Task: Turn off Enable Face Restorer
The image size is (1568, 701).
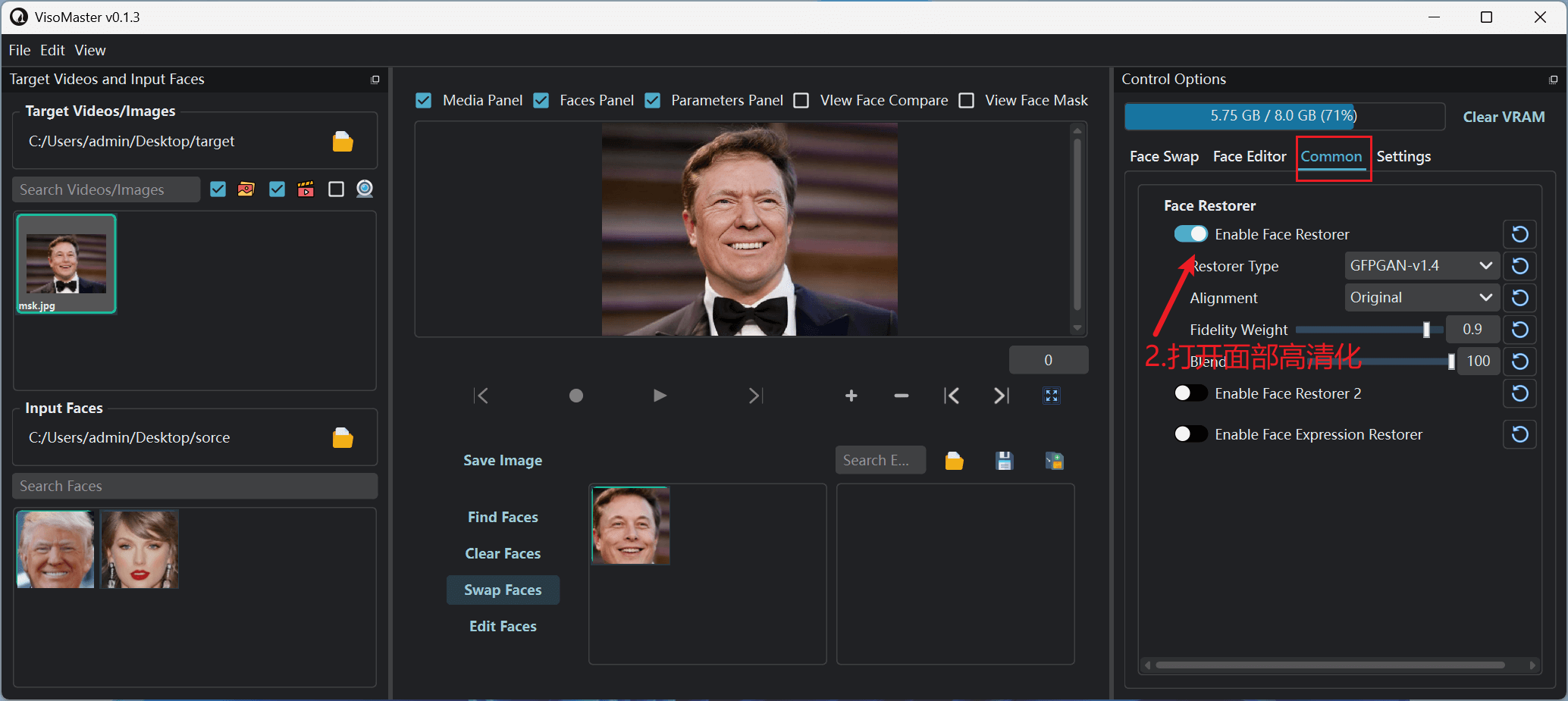Action: (x=1190, y=234)
